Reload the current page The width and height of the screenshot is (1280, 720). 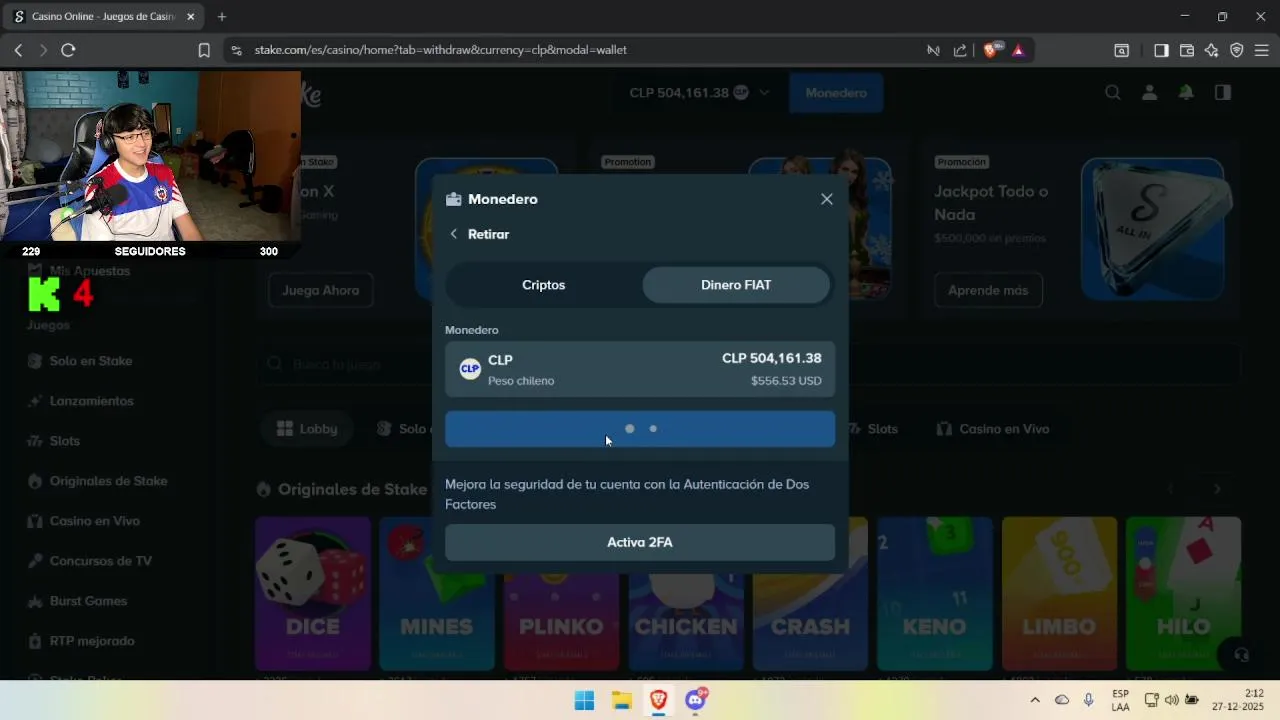[x=68, y=50]
